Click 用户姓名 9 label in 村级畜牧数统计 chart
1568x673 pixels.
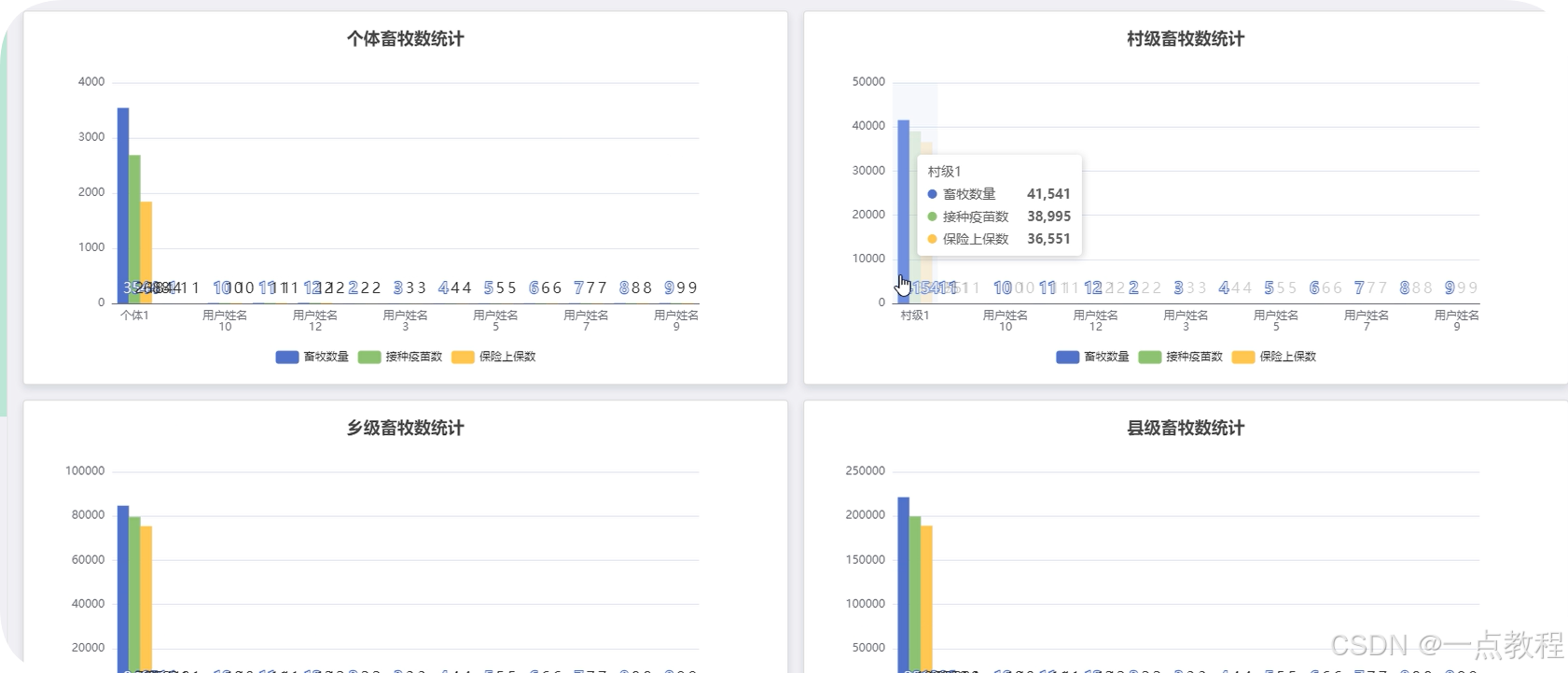point(1456,321)
